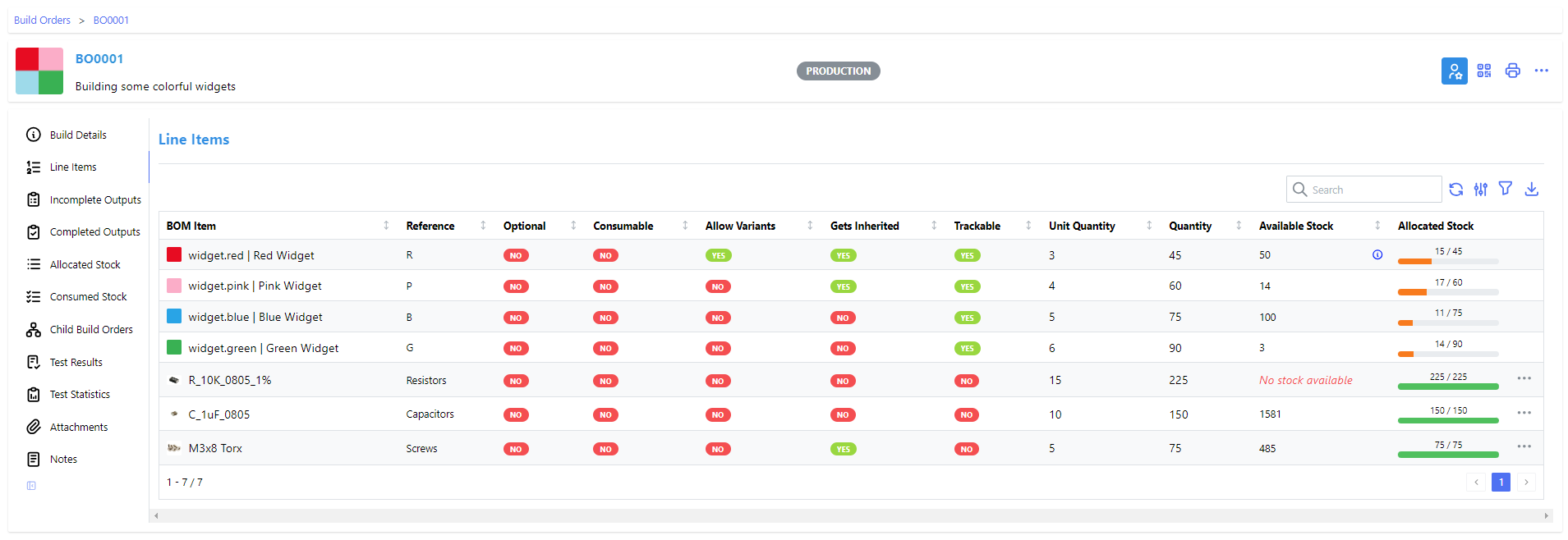This screenshot has width=1568, height=540.
Task: Download table data with export icon
Action: pyautogui.click(x=1531, y=190)
